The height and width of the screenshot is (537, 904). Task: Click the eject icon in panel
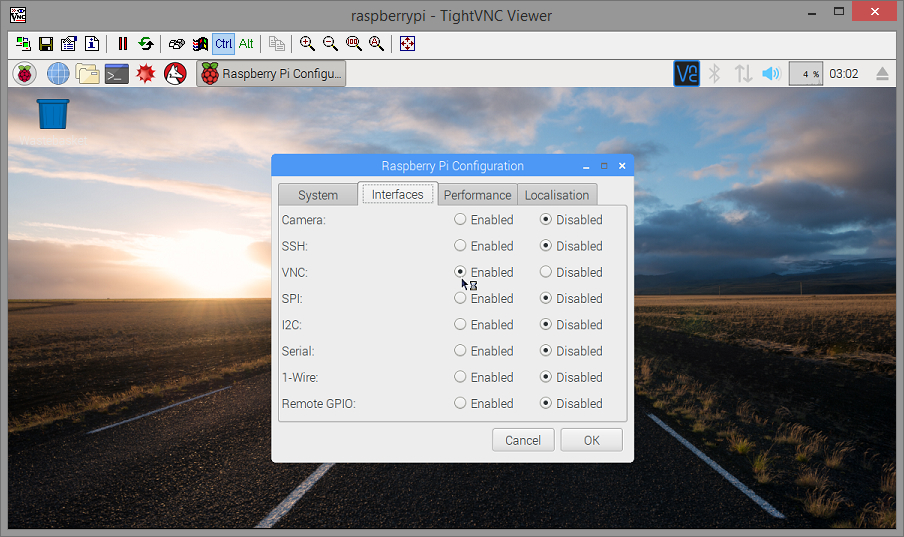(x=882, y=74)
